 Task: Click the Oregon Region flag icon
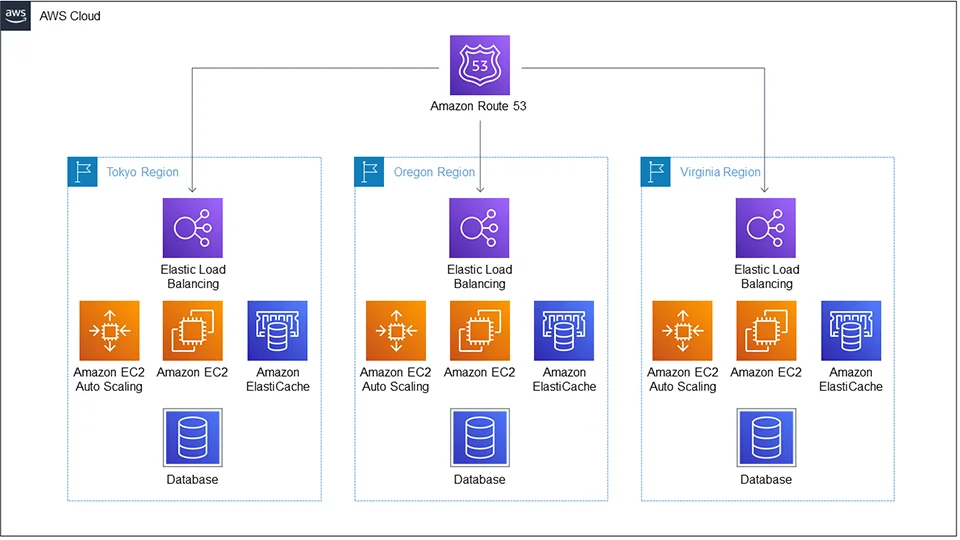369,171
